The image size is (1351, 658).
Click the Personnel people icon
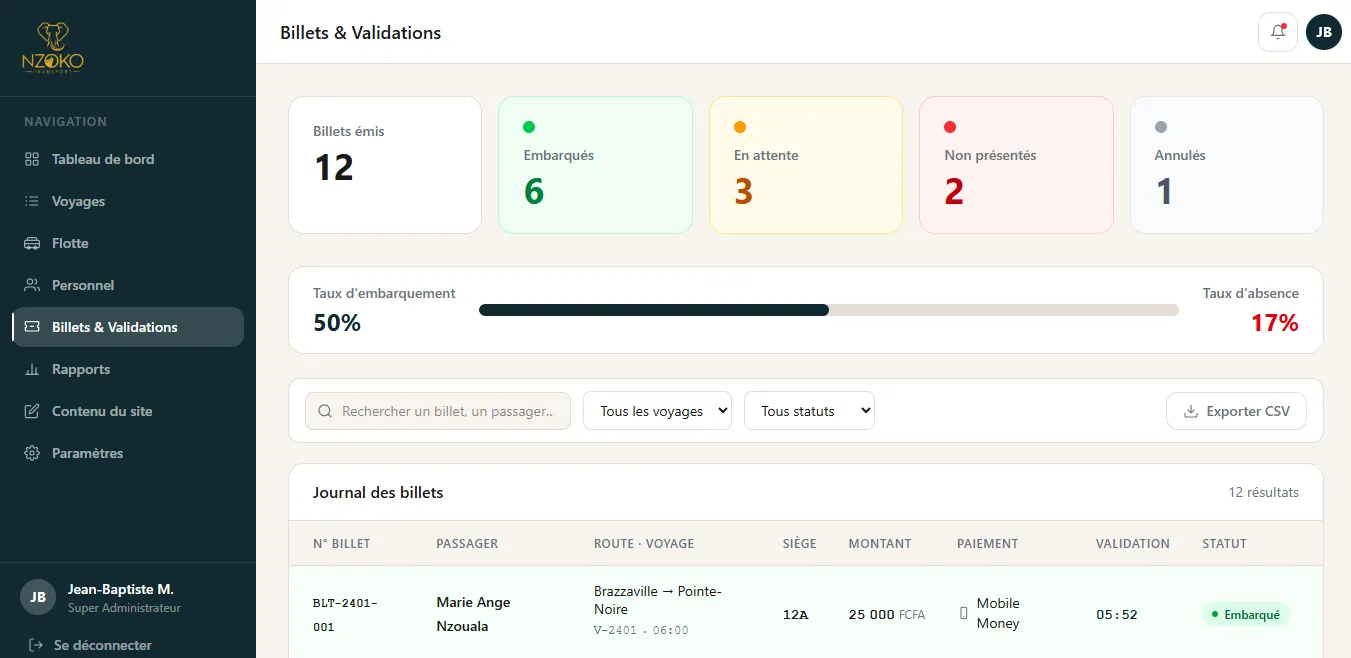32,285
